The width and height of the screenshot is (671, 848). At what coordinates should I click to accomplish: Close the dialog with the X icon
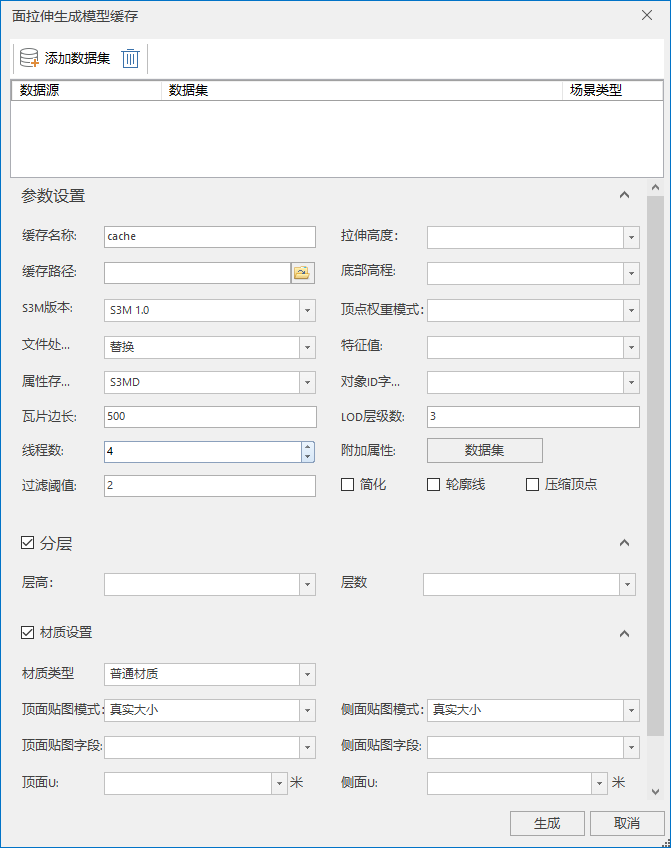point(647,15)
